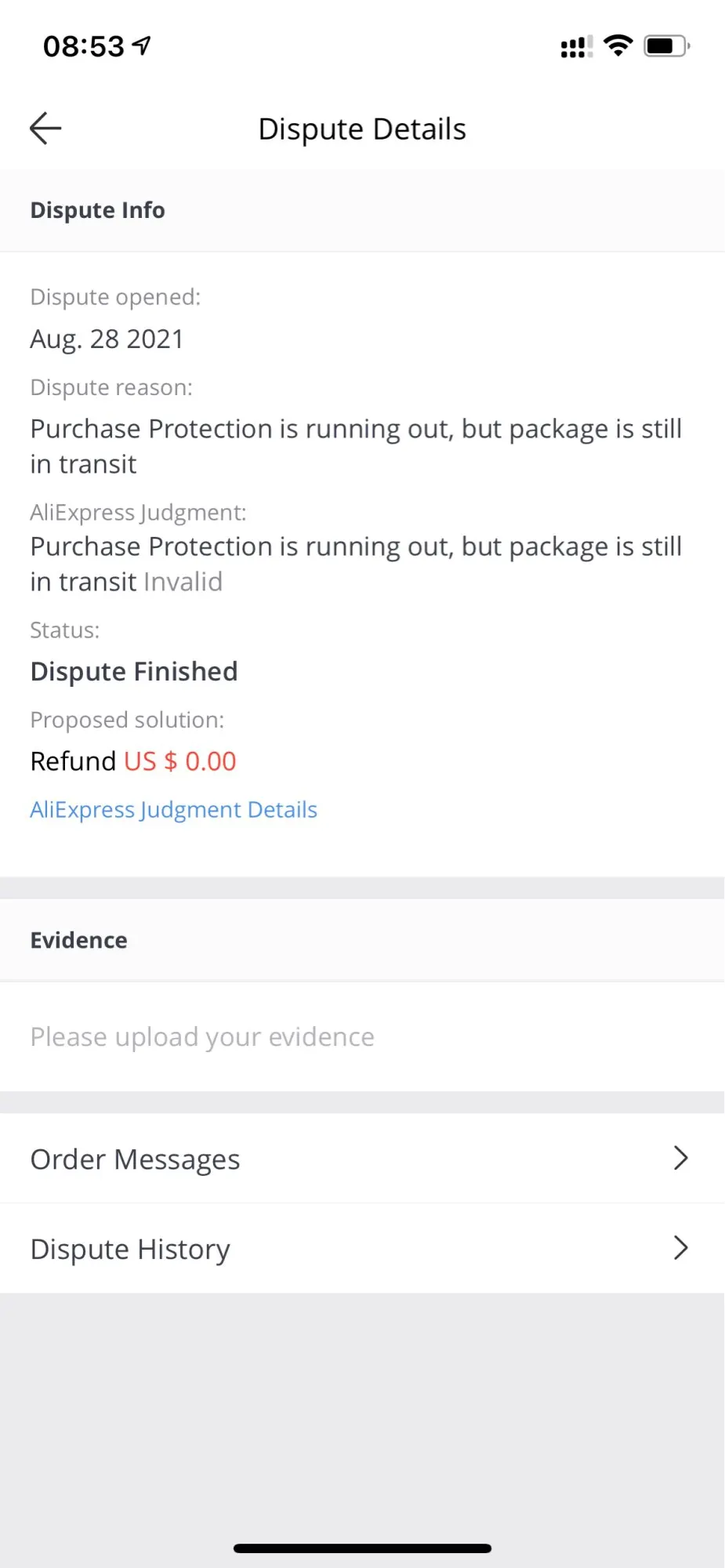Tap the Dispute Info section header

pos(97,210)
